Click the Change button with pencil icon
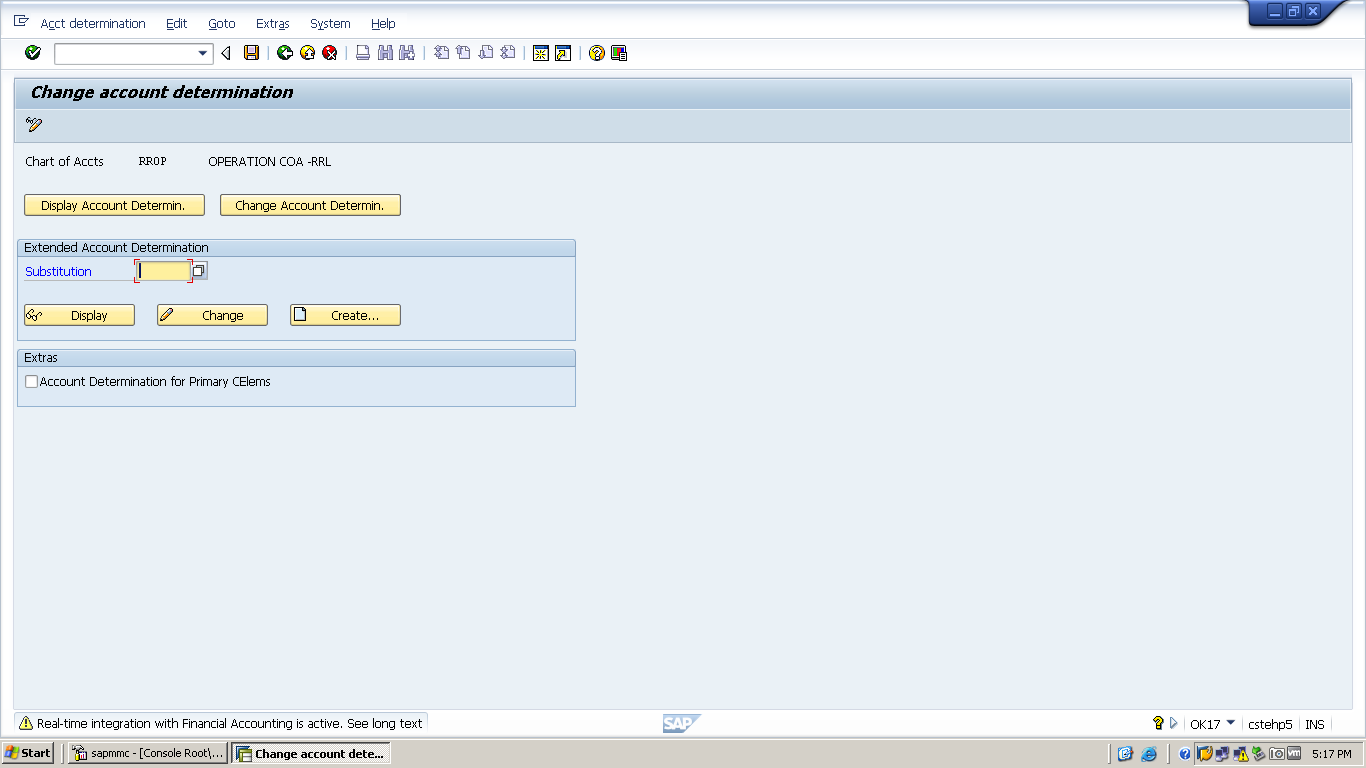 click(x=212, y=315)
